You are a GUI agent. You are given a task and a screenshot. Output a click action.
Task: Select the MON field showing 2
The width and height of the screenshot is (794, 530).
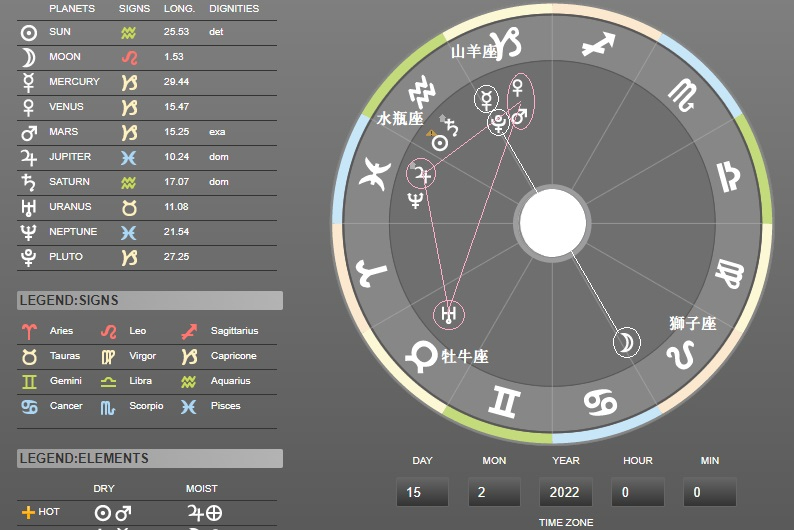pos(494,492)
